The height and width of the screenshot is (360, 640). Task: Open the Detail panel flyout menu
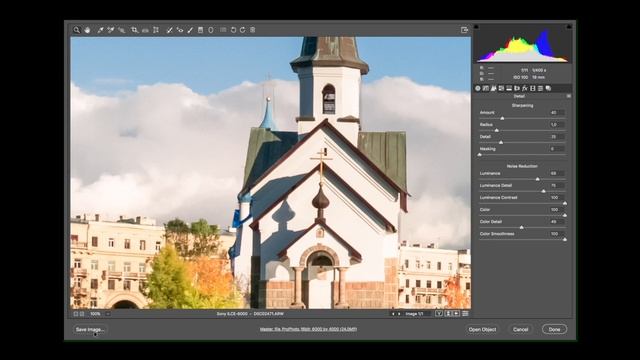tap(569, 96)
